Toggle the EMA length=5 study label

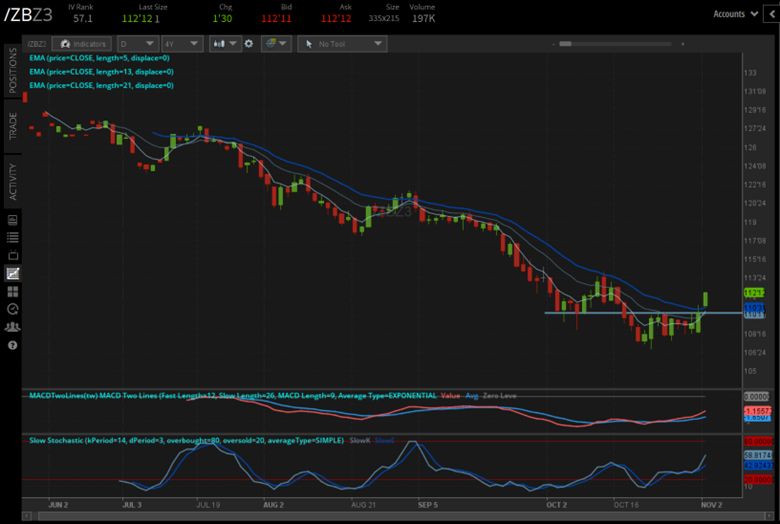(101, 58)
